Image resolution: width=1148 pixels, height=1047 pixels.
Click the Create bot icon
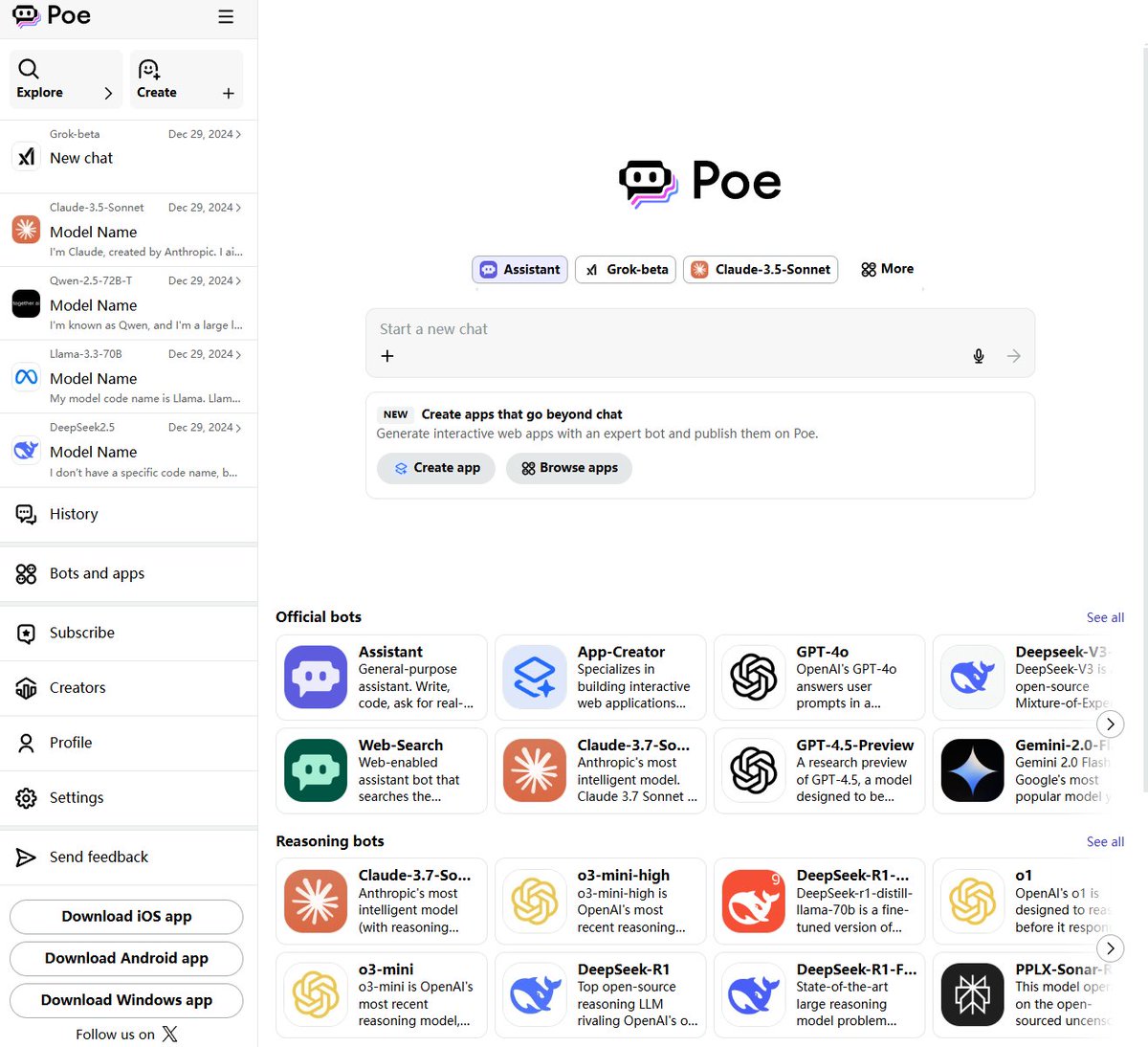(x=149, y=69)
